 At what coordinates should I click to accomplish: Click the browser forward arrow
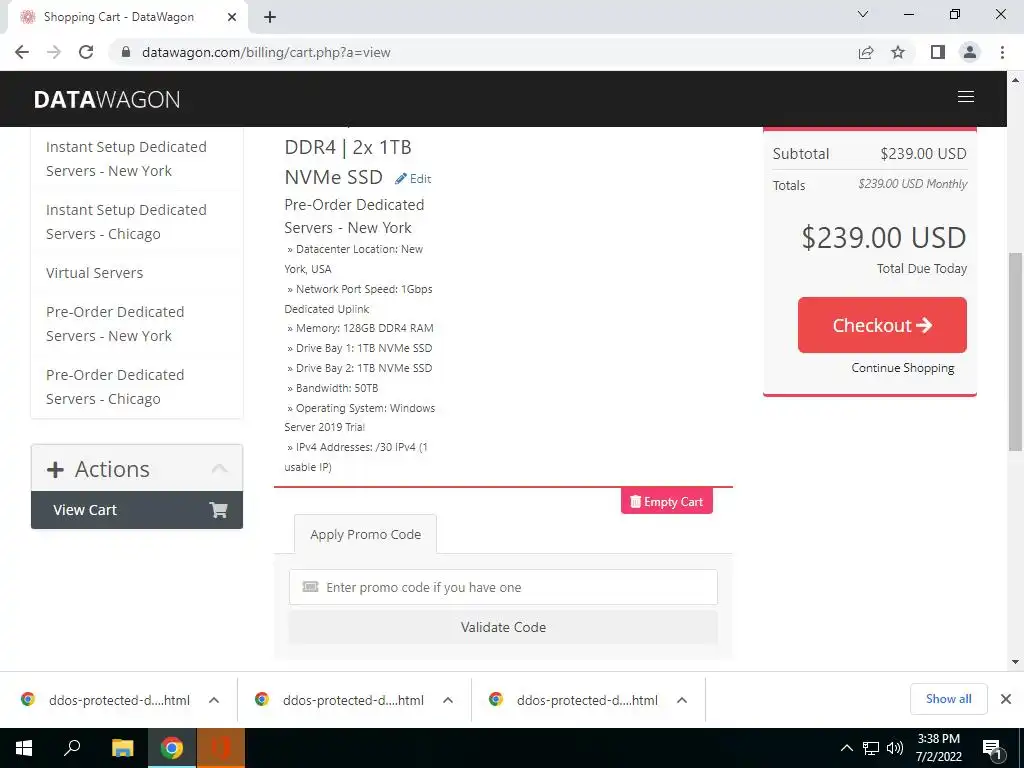click(54, 52)
